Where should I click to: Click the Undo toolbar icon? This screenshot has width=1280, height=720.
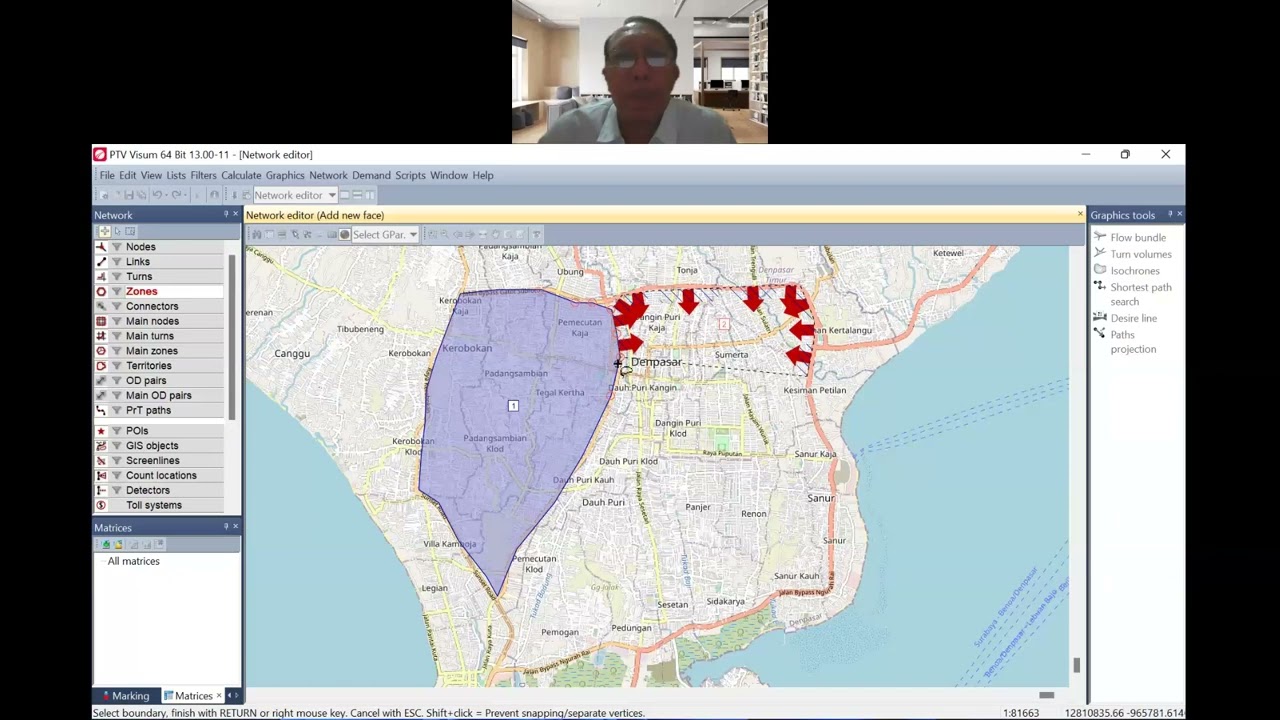(158, 195)
